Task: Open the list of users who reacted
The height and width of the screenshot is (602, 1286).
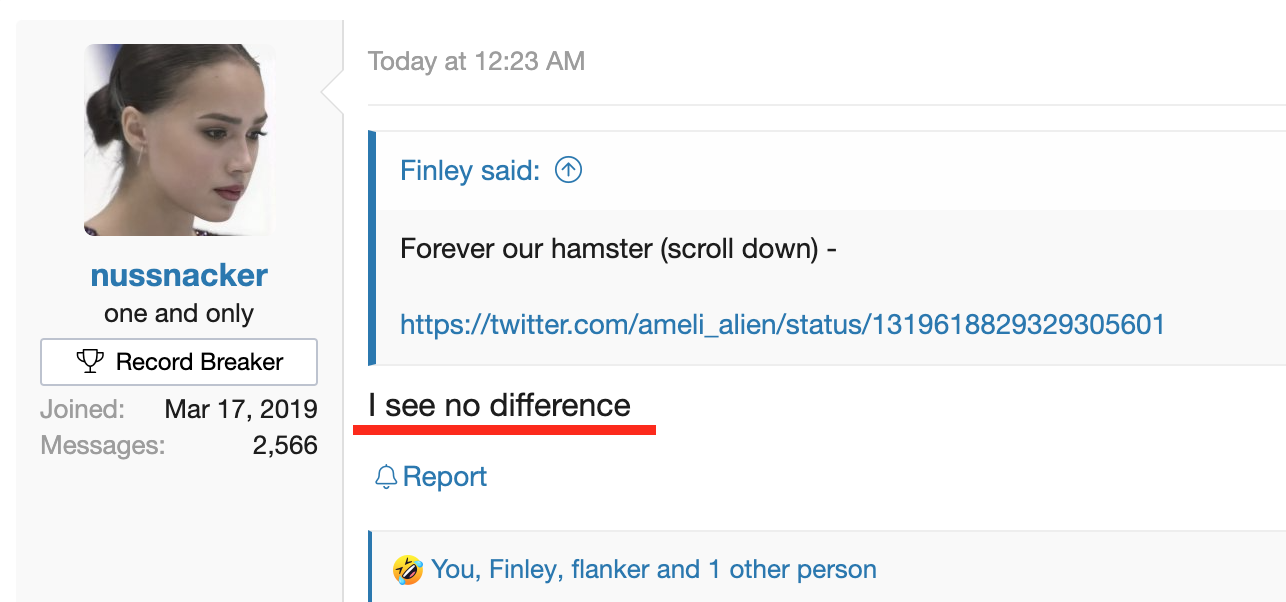Action: coord(654,570)
